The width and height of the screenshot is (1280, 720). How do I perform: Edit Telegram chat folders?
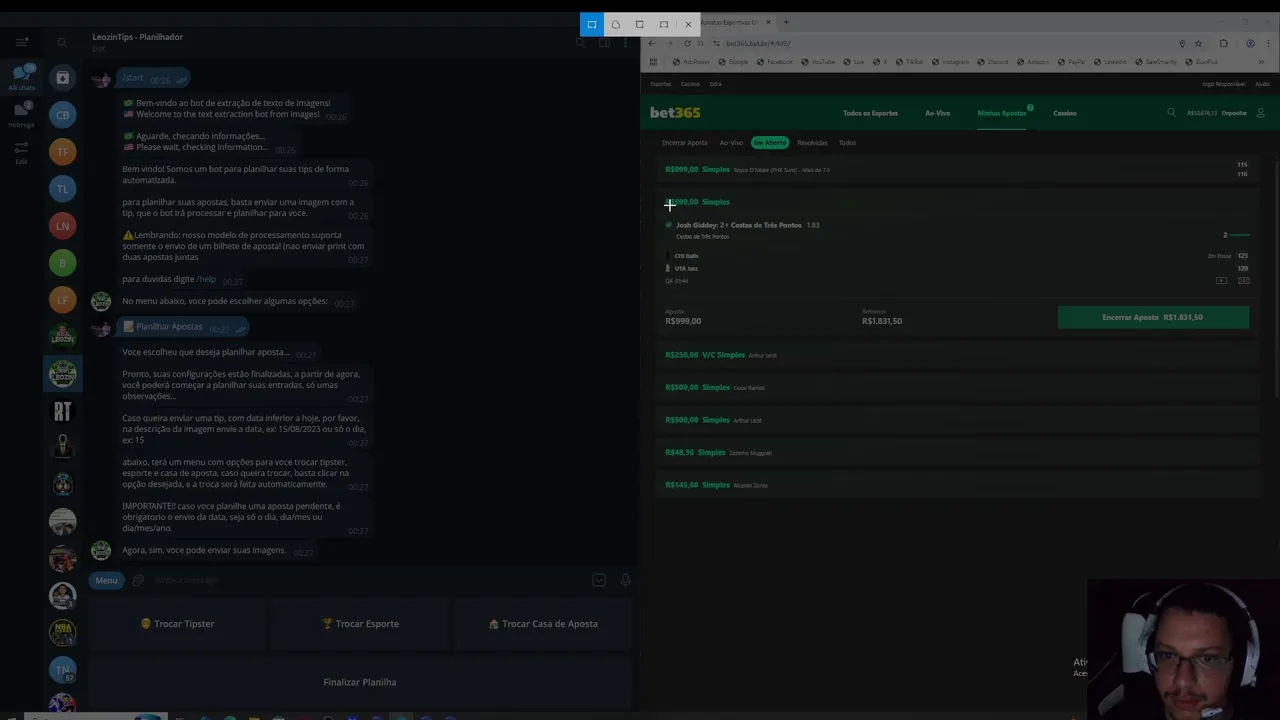21,152
